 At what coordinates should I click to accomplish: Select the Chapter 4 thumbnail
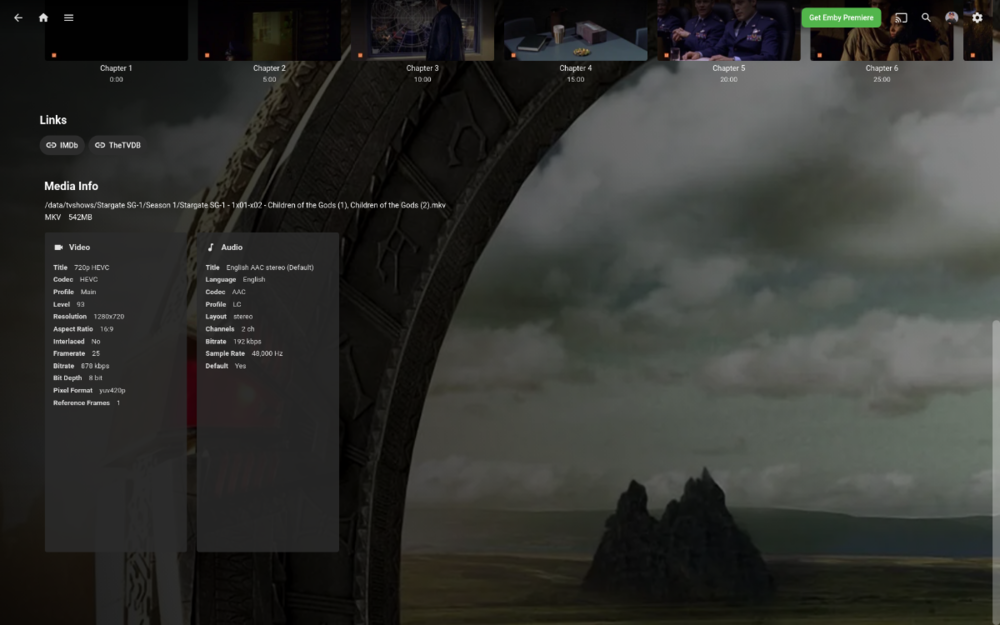pyautogui.click(x=575, y=29)
